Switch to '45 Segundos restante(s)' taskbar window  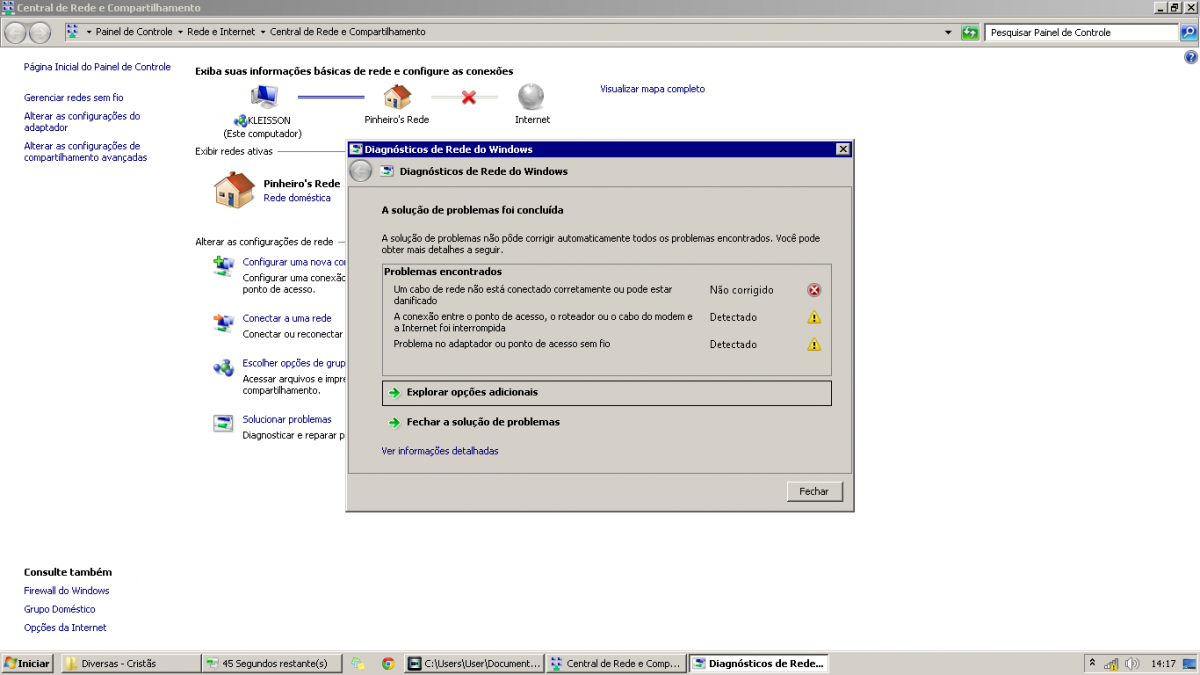tap(270, 663)
